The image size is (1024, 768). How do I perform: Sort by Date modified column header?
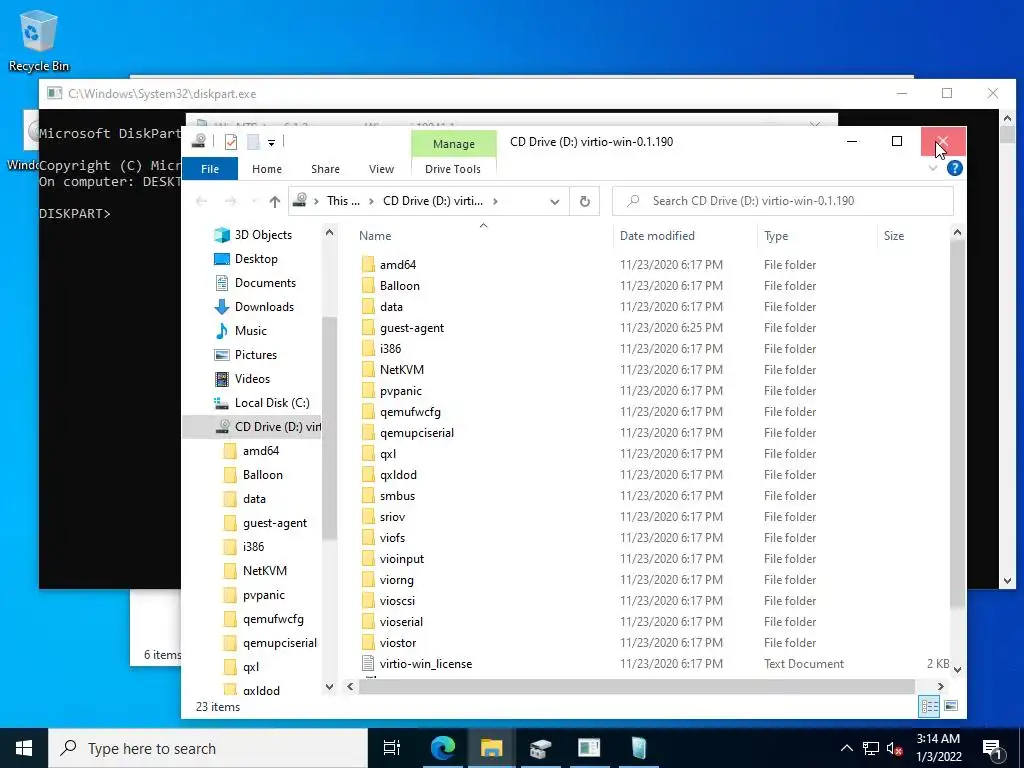pyautogui.click(x=657, y=236)
